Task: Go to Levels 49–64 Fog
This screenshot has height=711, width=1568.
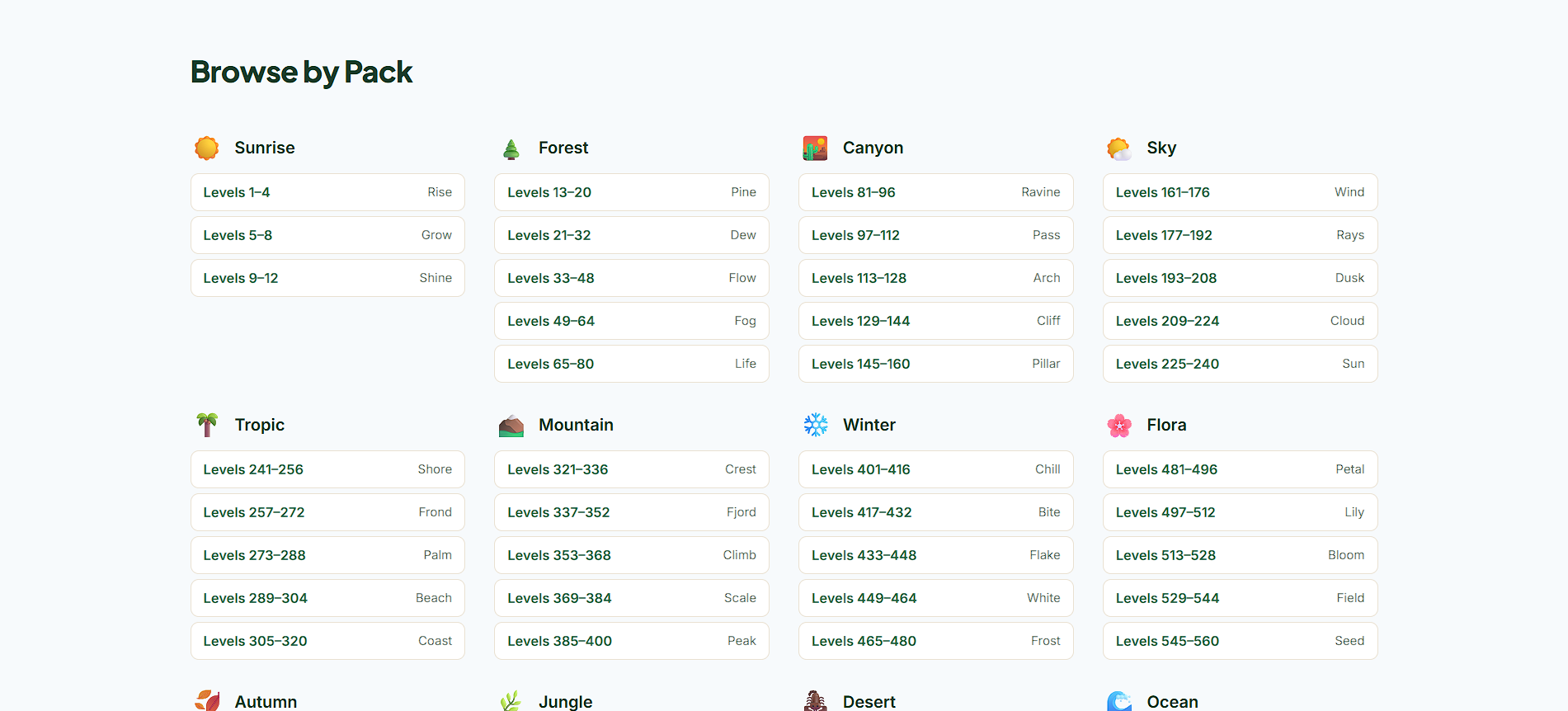Action: tap(632, 321)
